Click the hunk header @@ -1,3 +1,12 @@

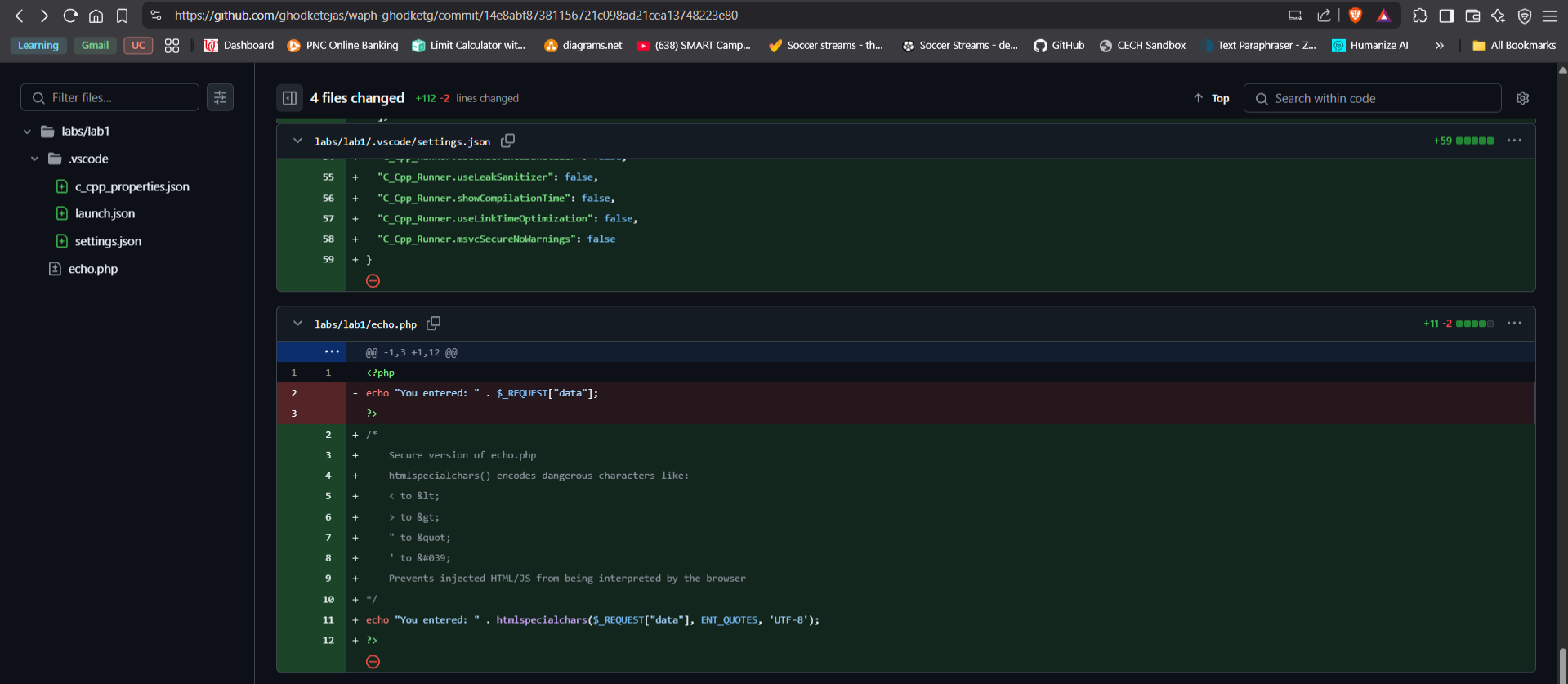tap(411, 353)
